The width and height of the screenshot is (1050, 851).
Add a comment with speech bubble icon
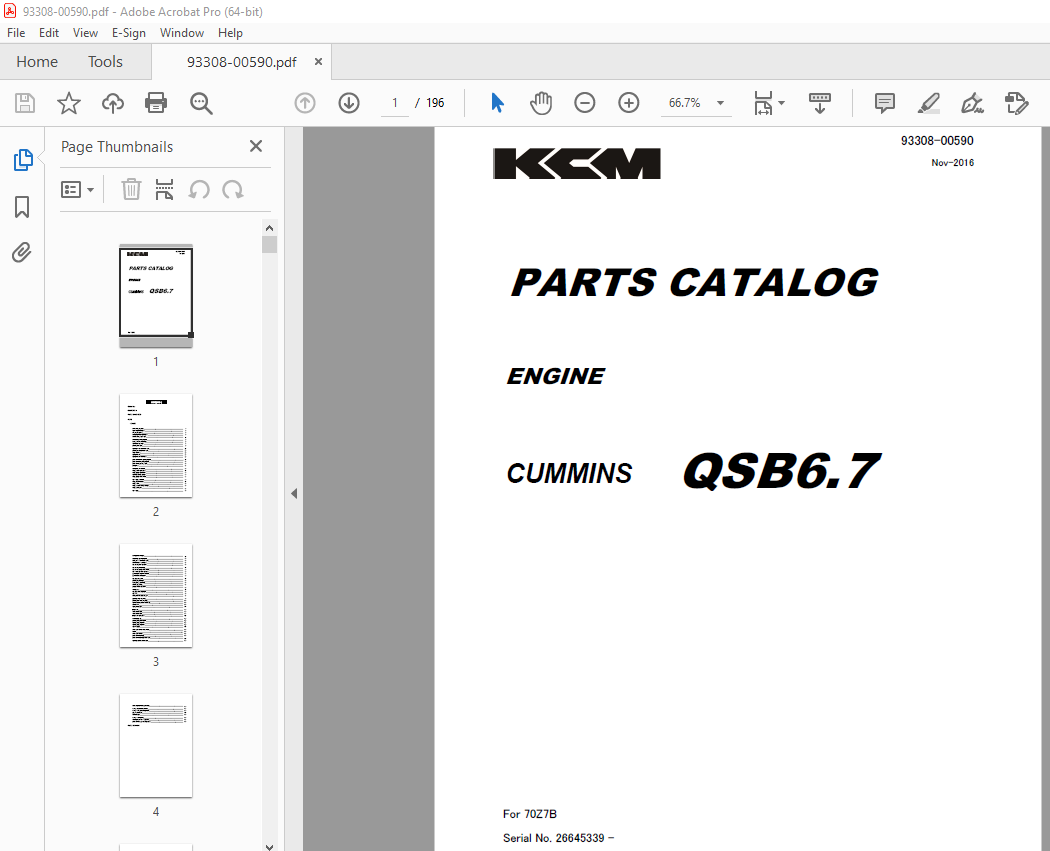click(885, 103)
